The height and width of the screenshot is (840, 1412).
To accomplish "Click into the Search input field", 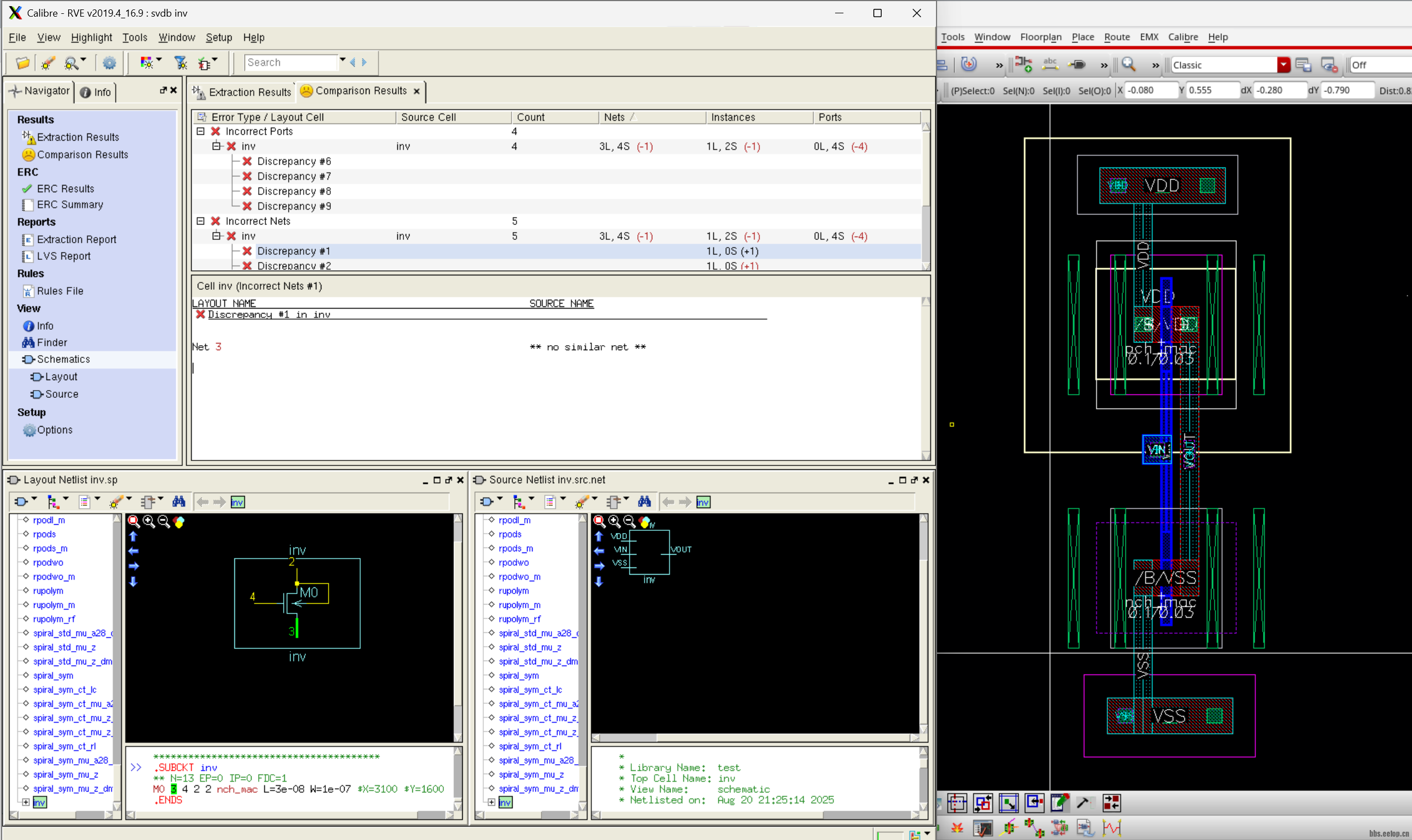I will pos(291,62).
